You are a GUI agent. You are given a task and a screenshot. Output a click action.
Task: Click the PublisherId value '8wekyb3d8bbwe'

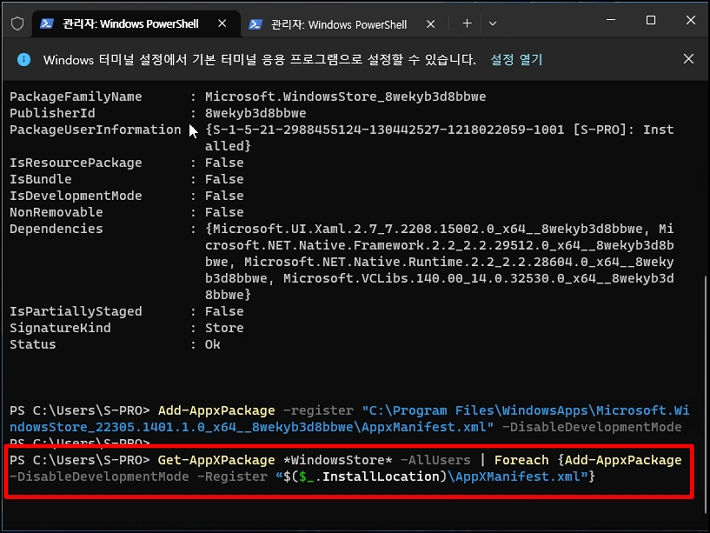(255, 113)
